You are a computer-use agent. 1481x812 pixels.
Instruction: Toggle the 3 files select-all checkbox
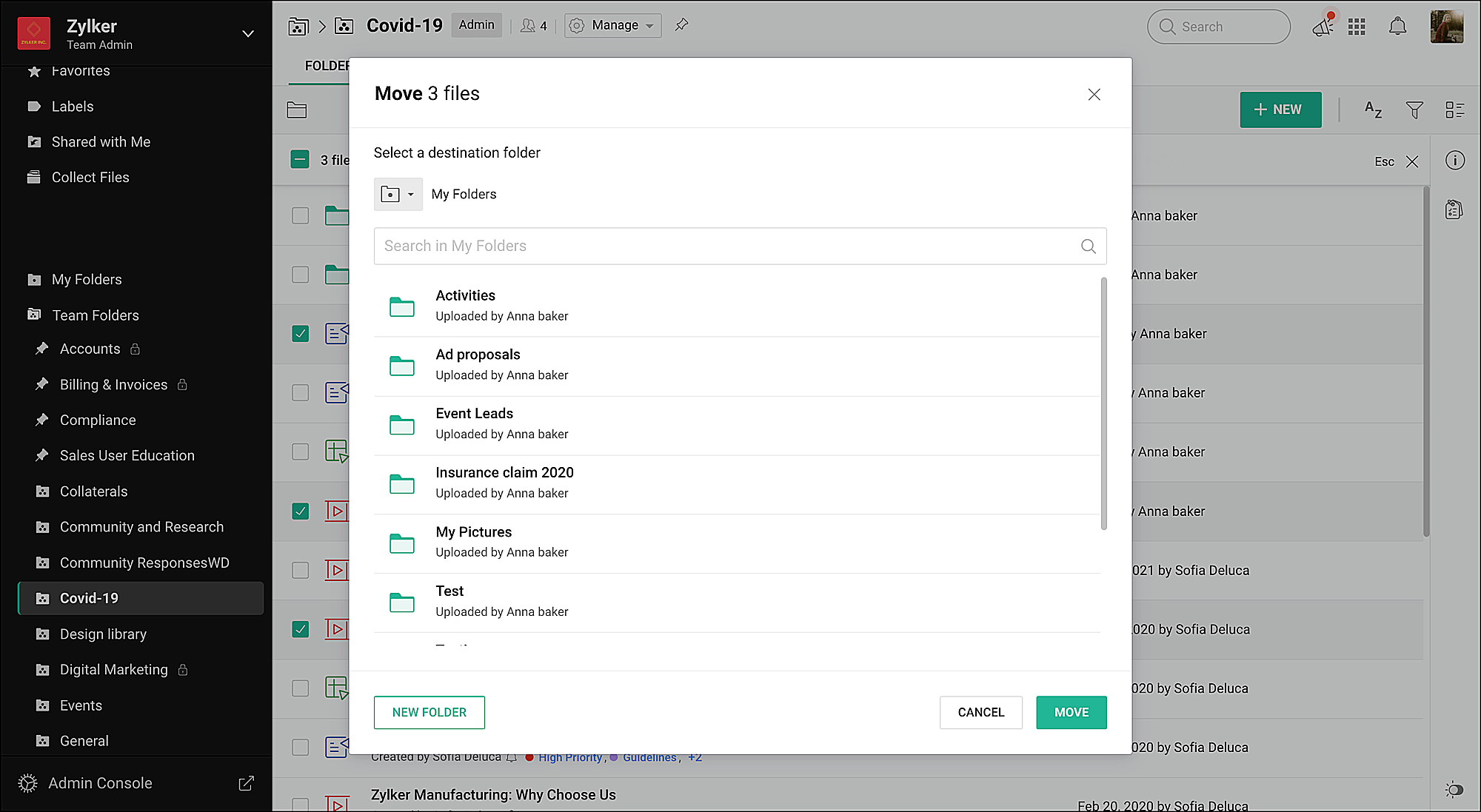pos(300,160)
